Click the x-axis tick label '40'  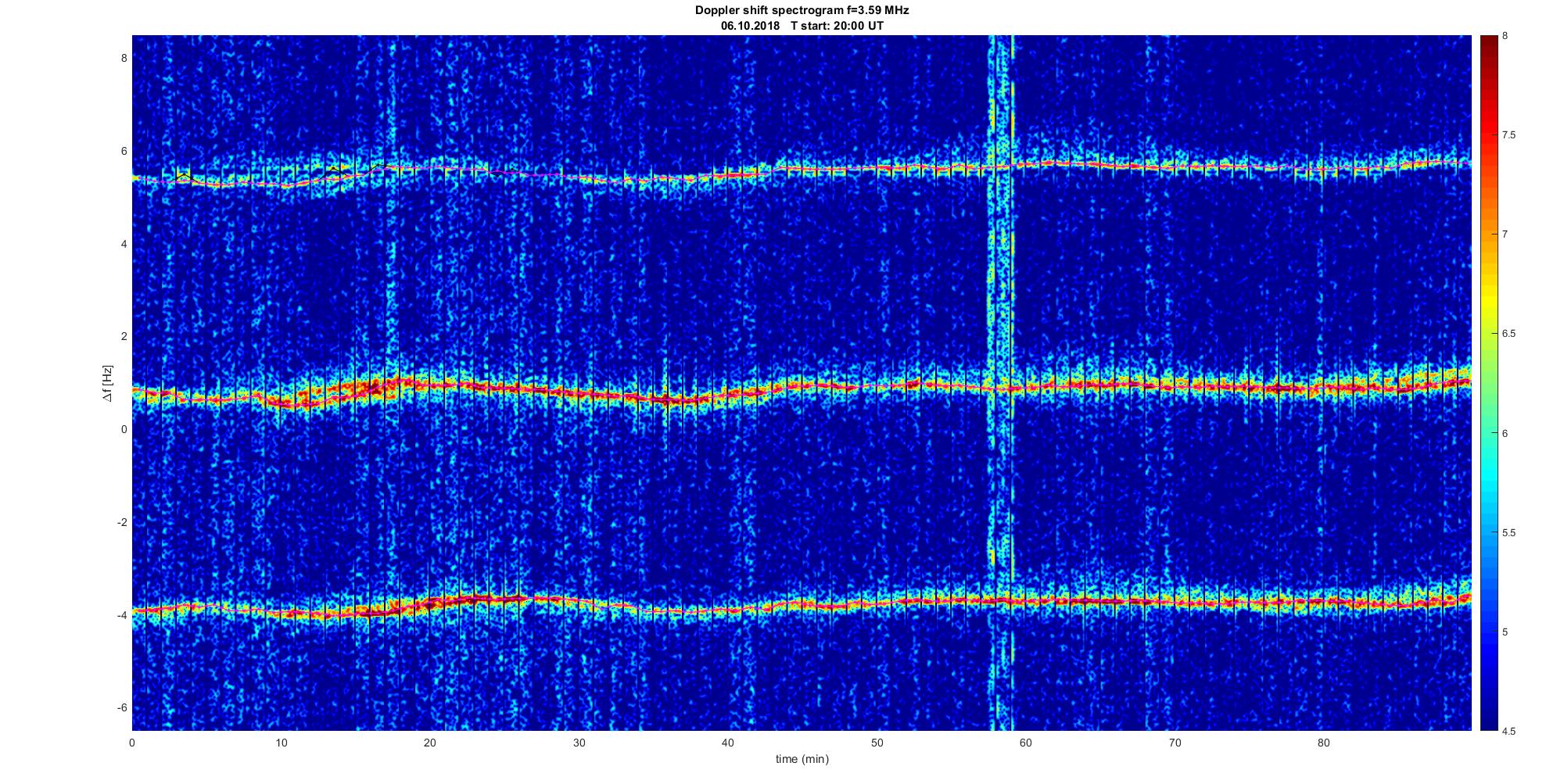click(728, 743)
